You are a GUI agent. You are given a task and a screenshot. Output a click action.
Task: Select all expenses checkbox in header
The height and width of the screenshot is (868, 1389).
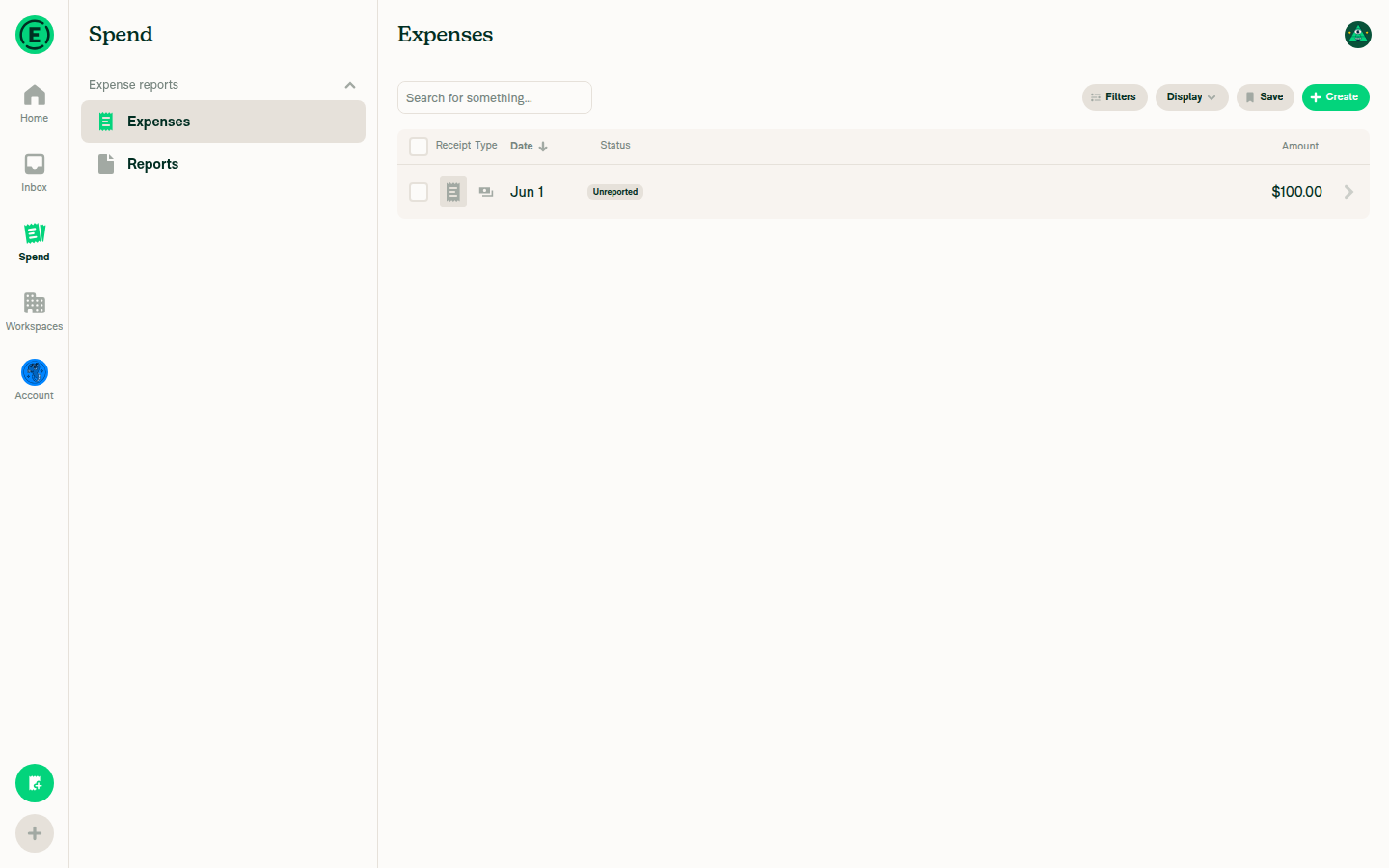point(419,147)
